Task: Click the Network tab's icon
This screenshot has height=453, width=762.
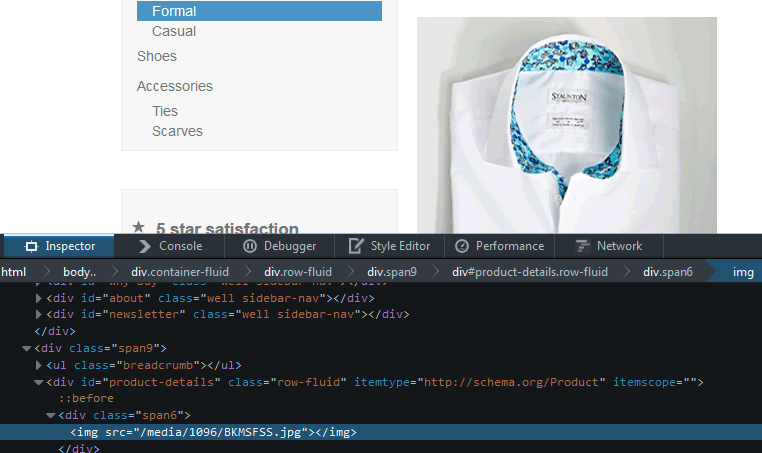Action: click(582, 246)
